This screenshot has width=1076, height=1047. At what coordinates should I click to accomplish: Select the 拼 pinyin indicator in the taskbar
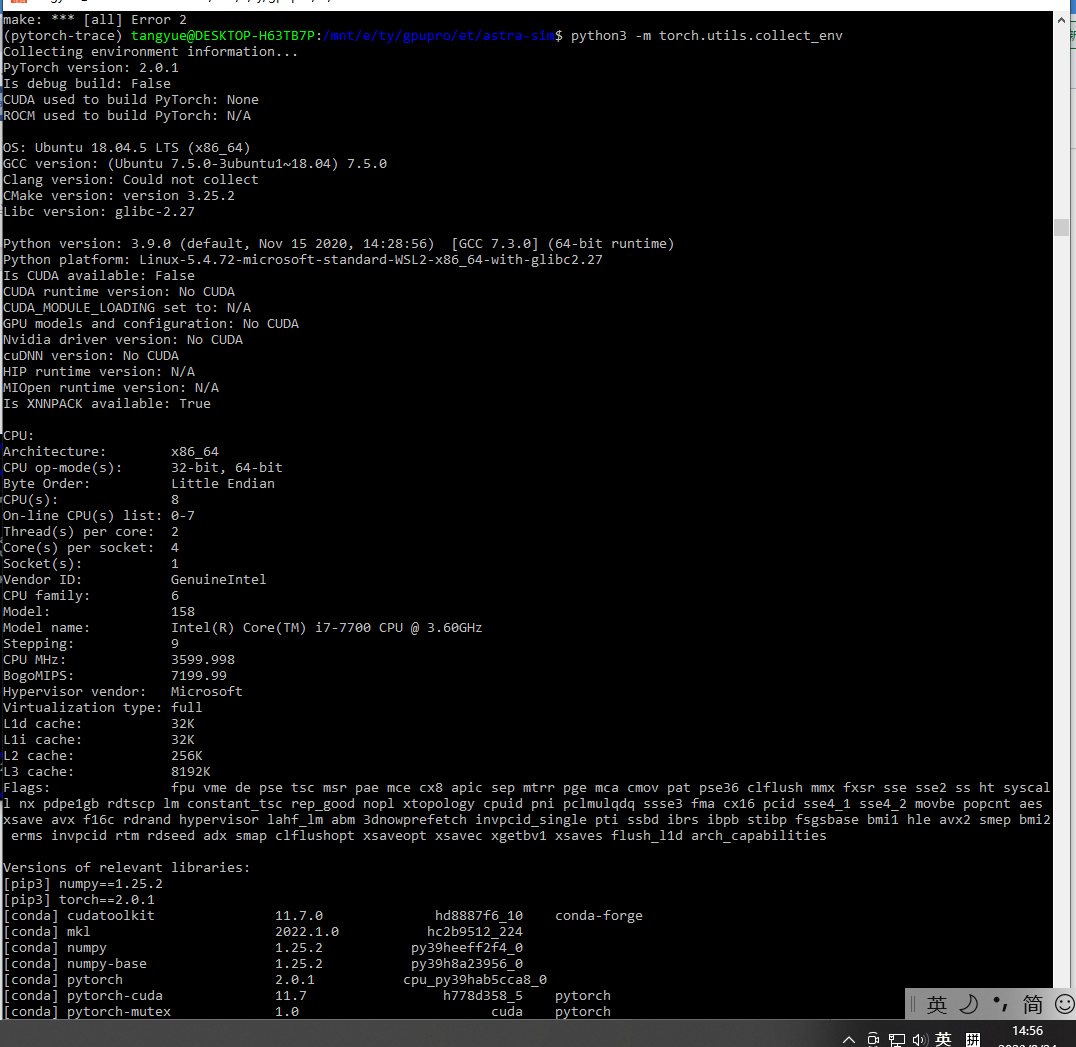coord(973,1039)
